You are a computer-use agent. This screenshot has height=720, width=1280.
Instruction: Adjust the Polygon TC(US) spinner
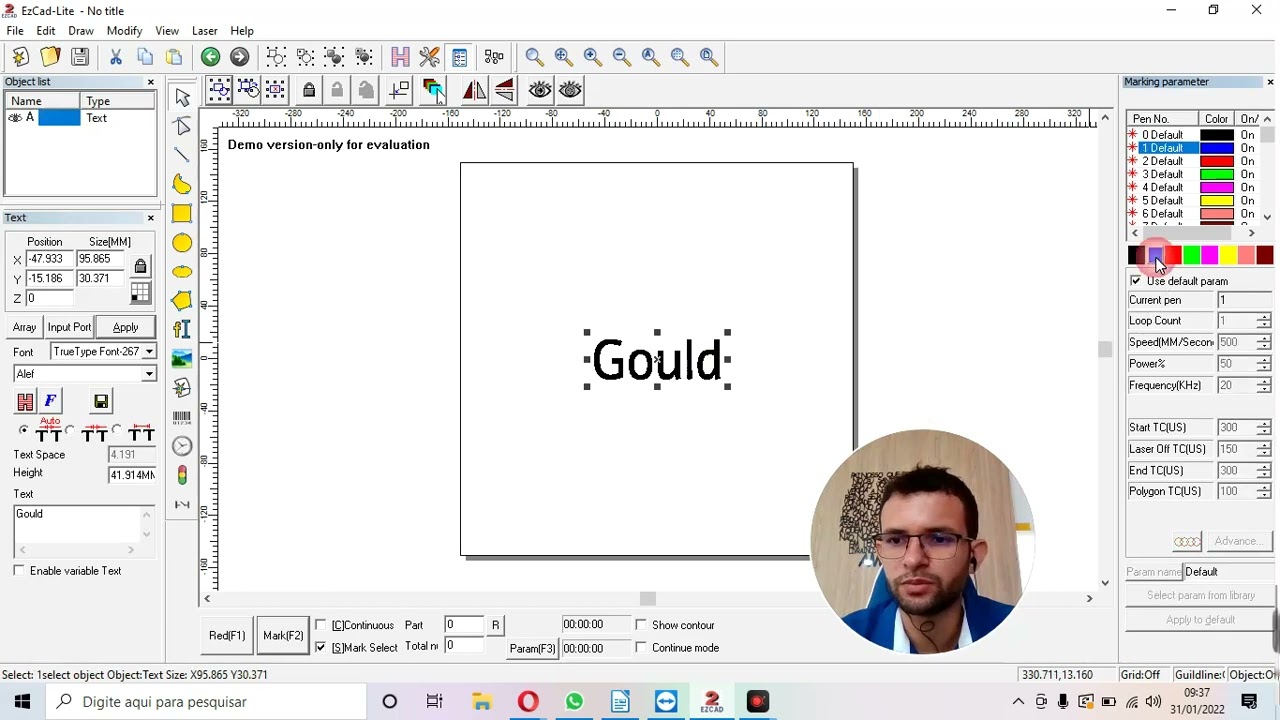1264,491
